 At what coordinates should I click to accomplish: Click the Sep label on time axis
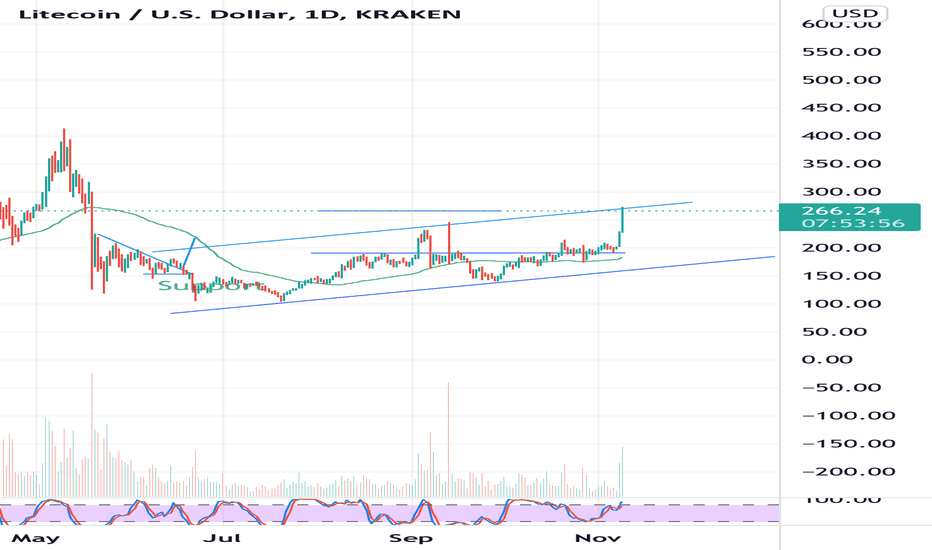pos(411,539)
